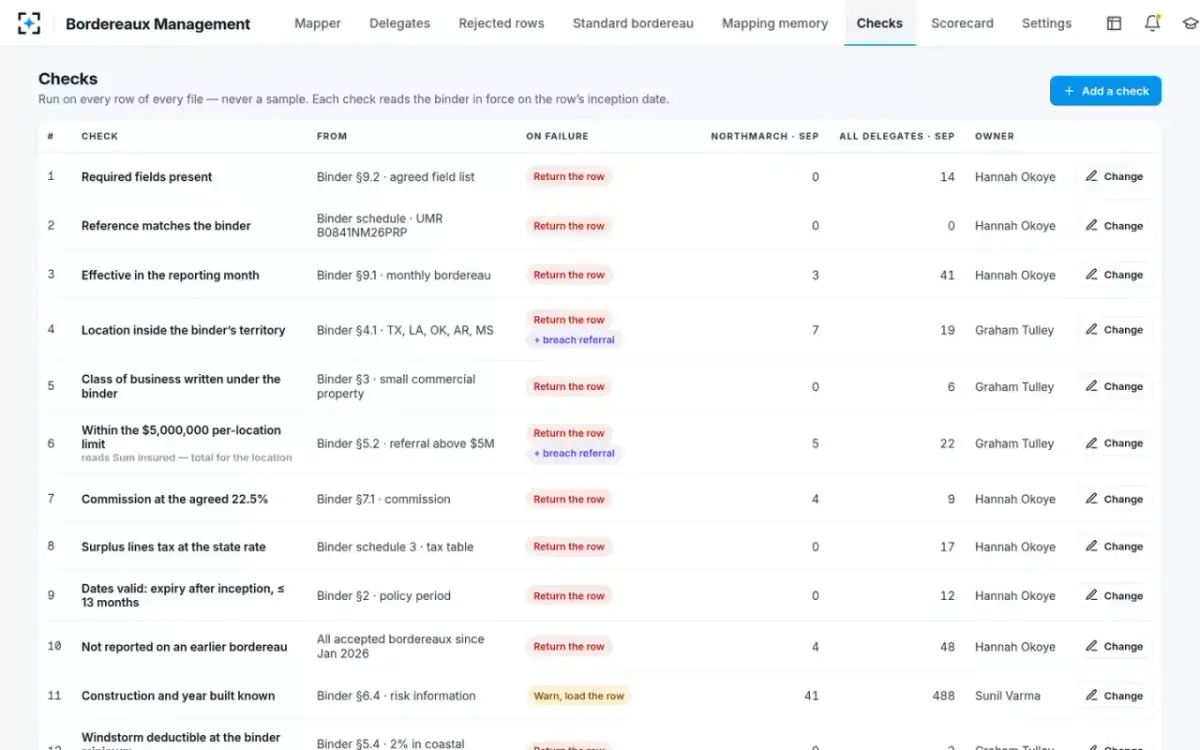Open the Delegates tab
1200x750 pixels.
(400, 23)
